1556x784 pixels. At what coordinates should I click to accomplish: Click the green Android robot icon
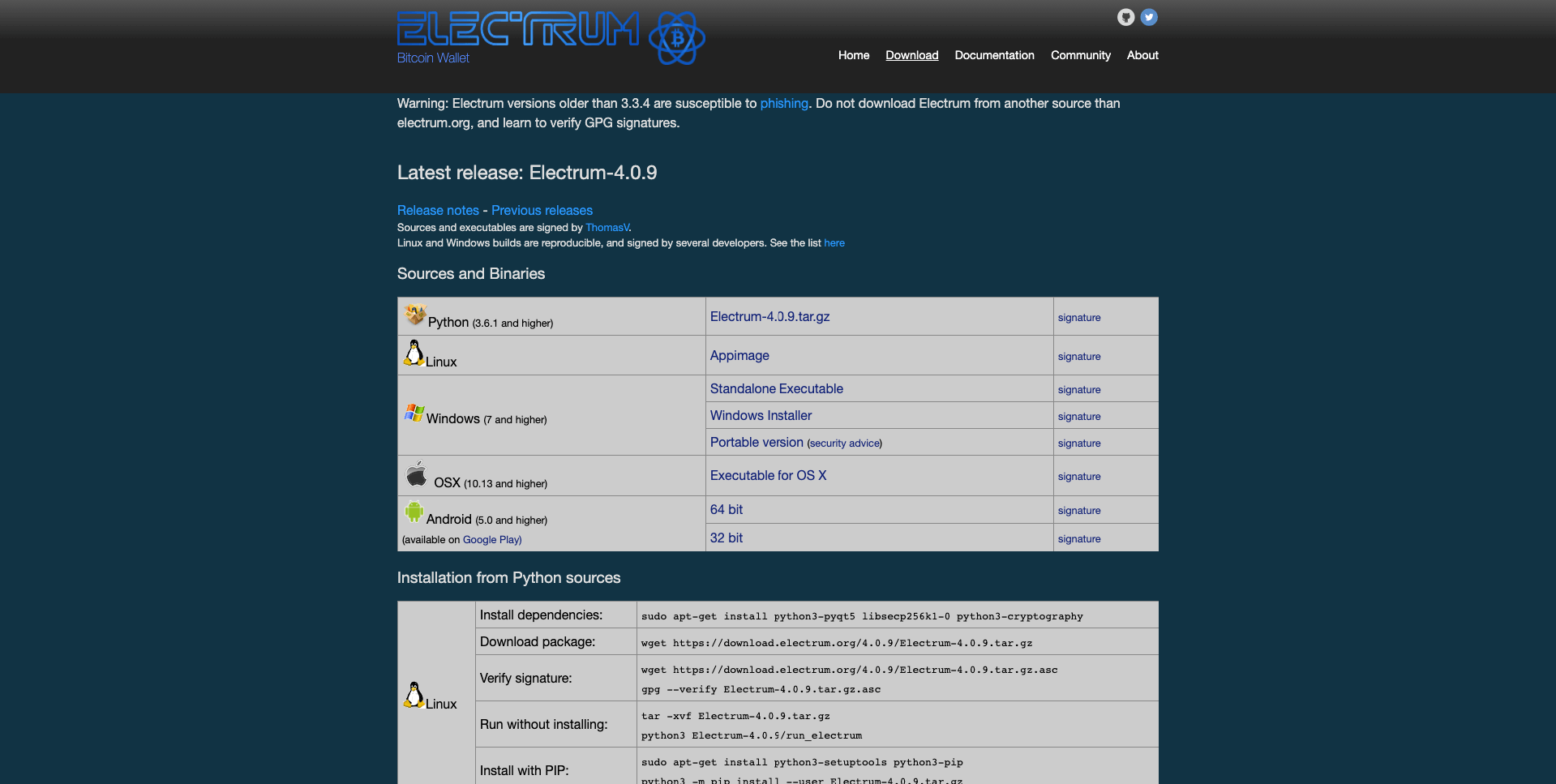tap(414, 512)
